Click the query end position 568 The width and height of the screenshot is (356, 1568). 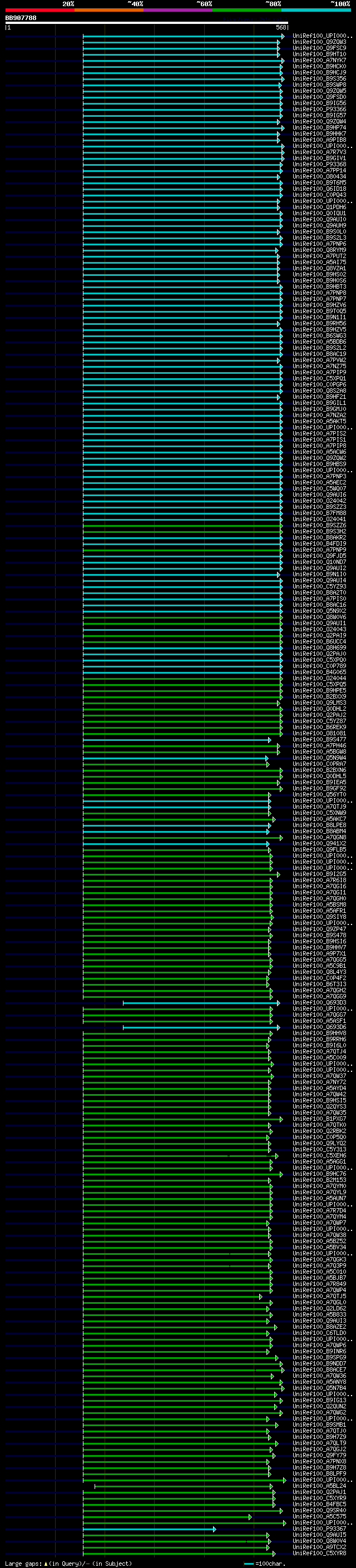(x=280, y=27)
